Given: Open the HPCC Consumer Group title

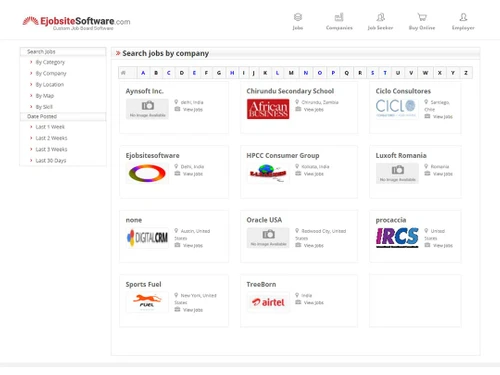Looking at the screenshot, I should tap(283, 156).
